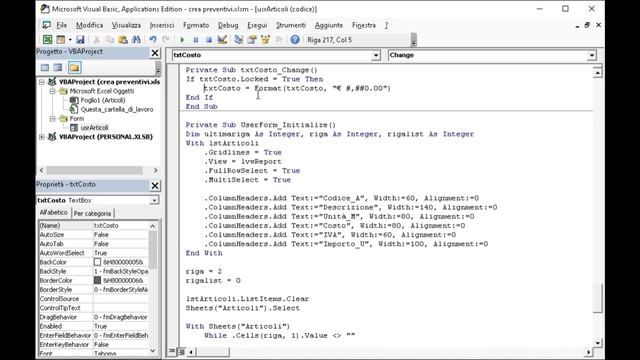Undo the last action
640x360 pixels.
click(153, 40)
